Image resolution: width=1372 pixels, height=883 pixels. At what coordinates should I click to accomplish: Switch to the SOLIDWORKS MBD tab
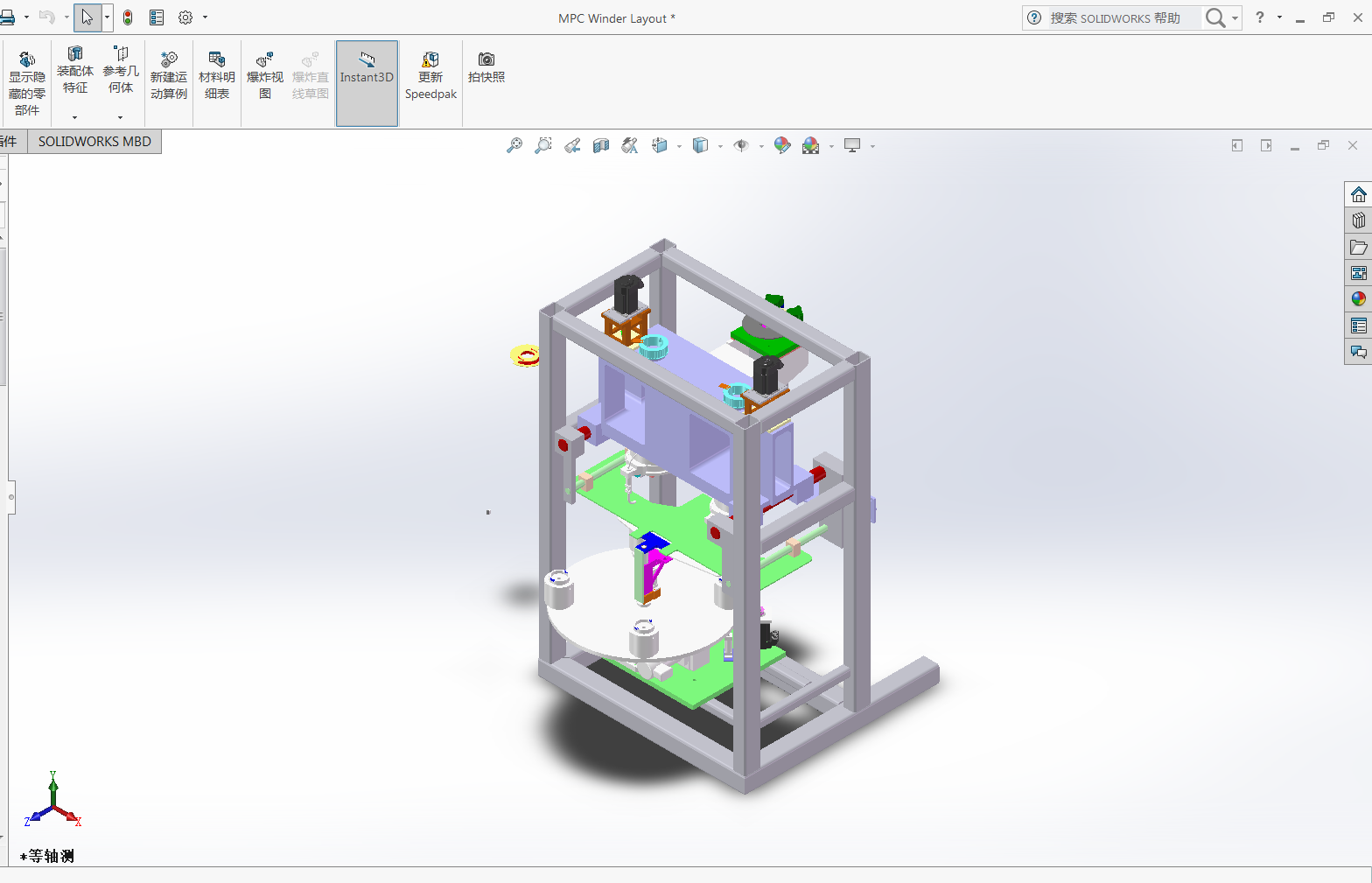click(94, 142)
